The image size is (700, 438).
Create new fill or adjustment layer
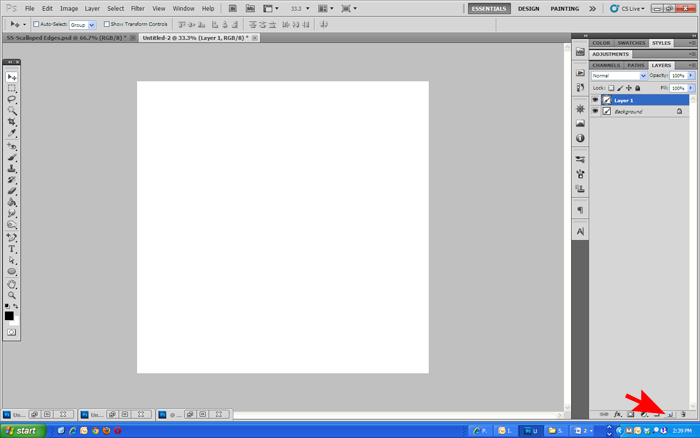[x=644, y=414]
